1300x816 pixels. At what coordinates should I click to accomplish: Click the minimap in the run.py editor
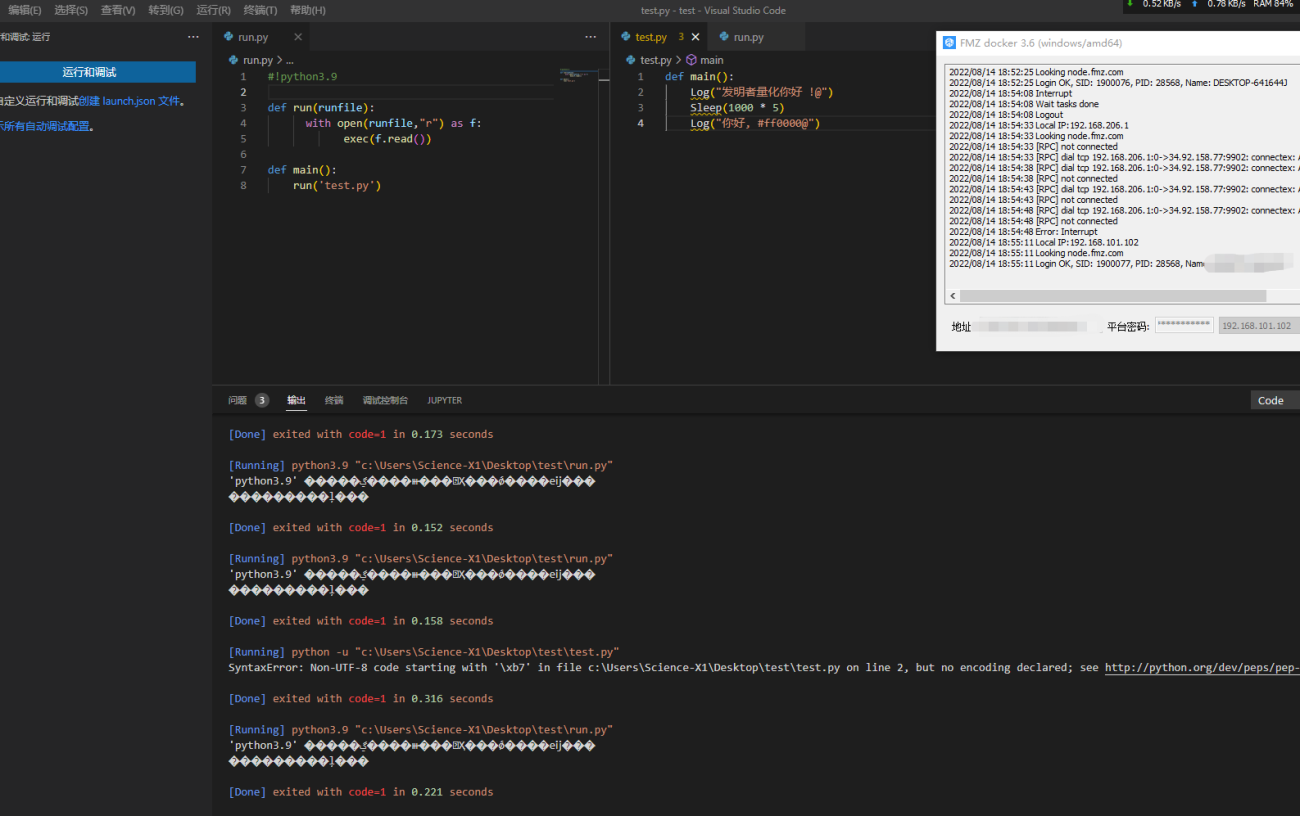578,76
